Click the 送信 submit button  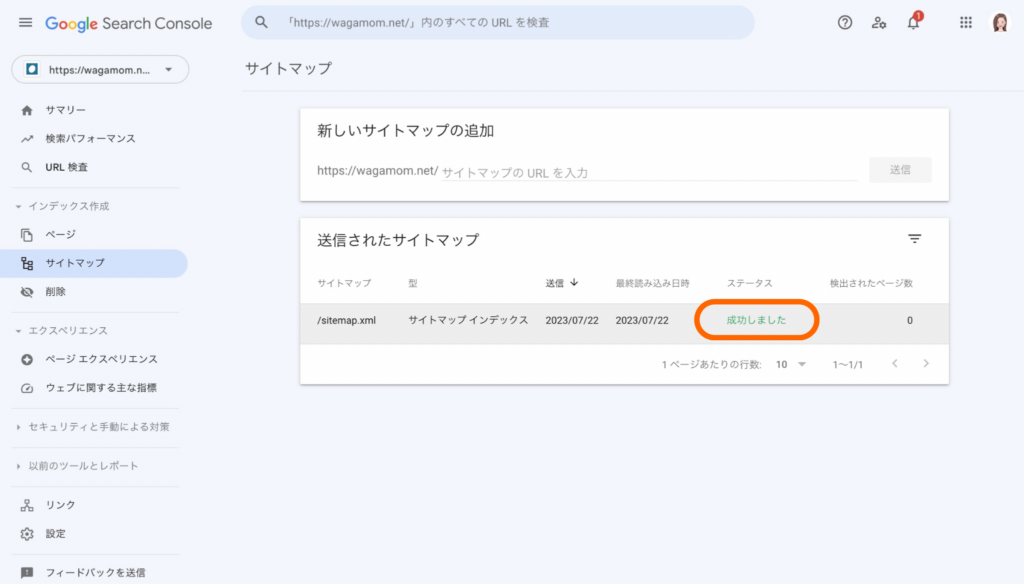coord(900,170)
